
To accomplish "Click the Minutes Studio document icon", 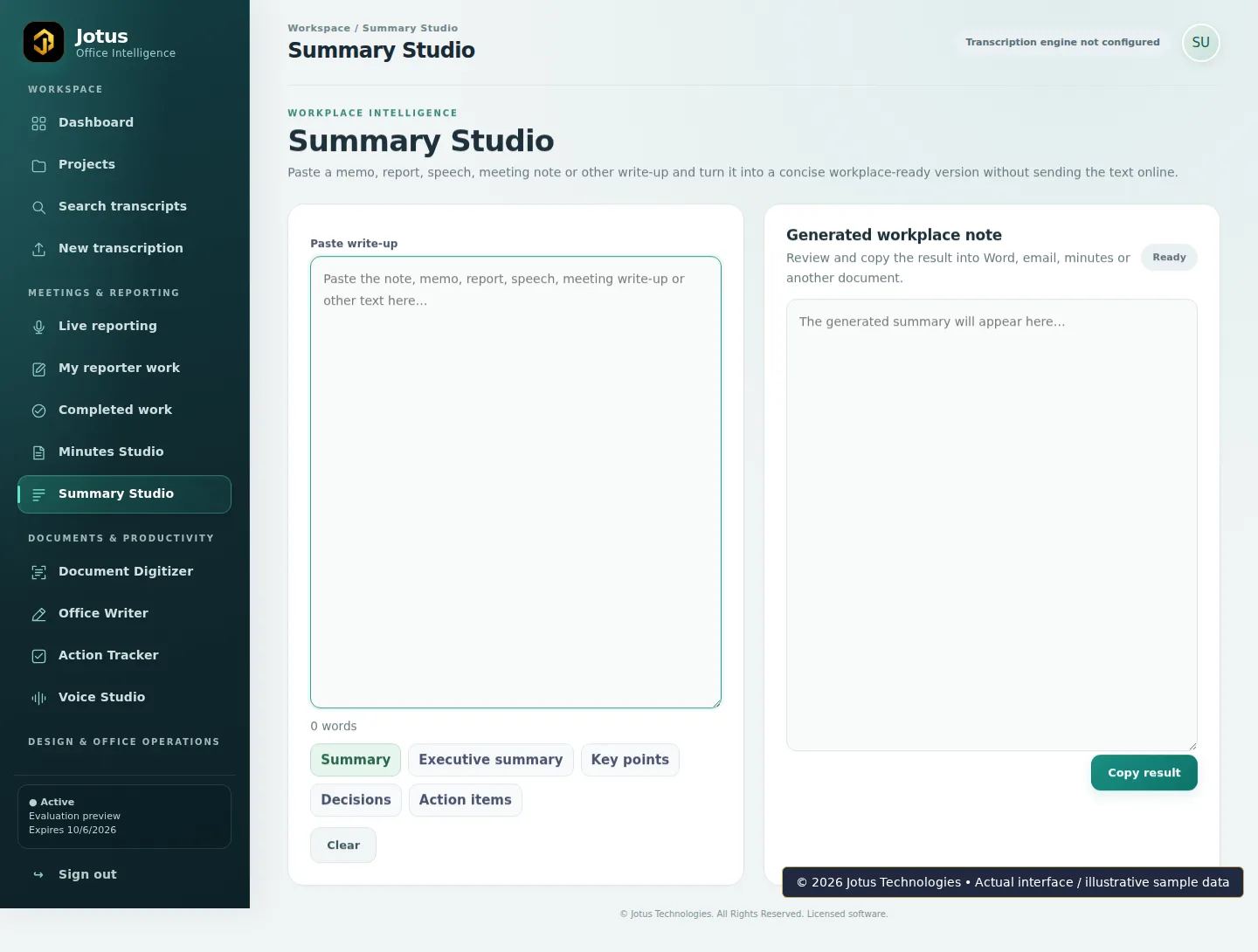I will pyautogui.click(x=38, y=452).
